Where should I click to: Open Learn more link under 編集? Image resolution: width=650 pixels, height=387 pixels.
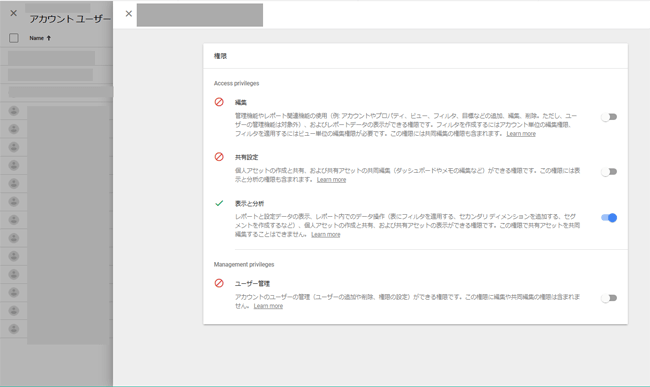521,134
